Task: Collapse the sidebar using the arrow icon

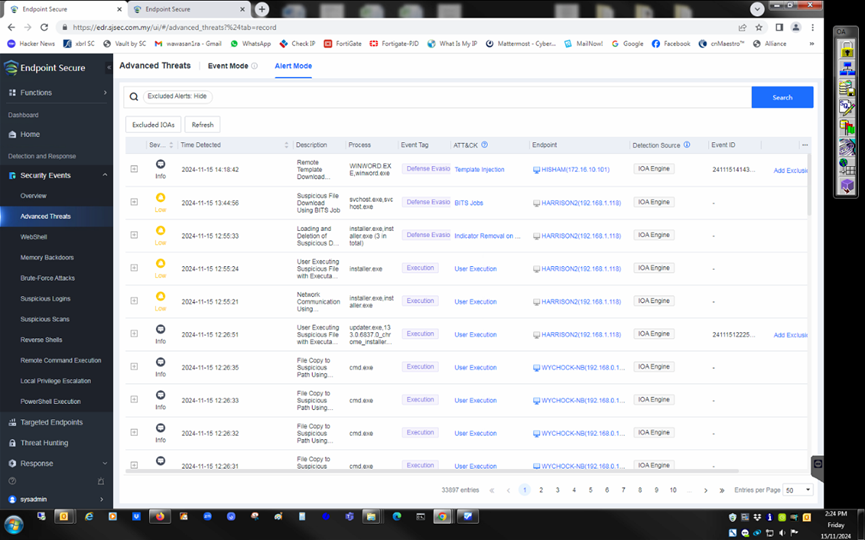Action: pos(109,68)
